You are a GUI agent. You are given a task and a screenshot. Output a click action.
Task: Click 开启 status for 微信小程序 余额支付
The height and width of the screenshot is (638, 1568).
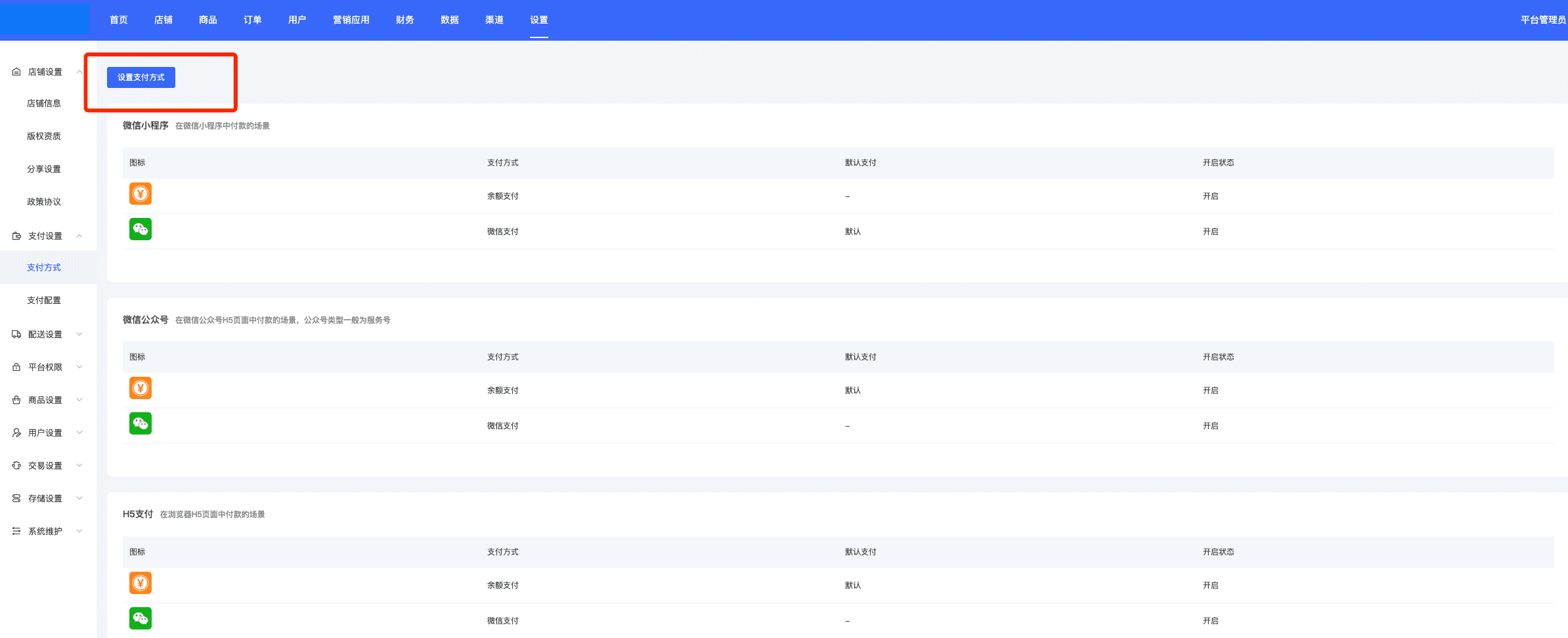(1211, 196)
